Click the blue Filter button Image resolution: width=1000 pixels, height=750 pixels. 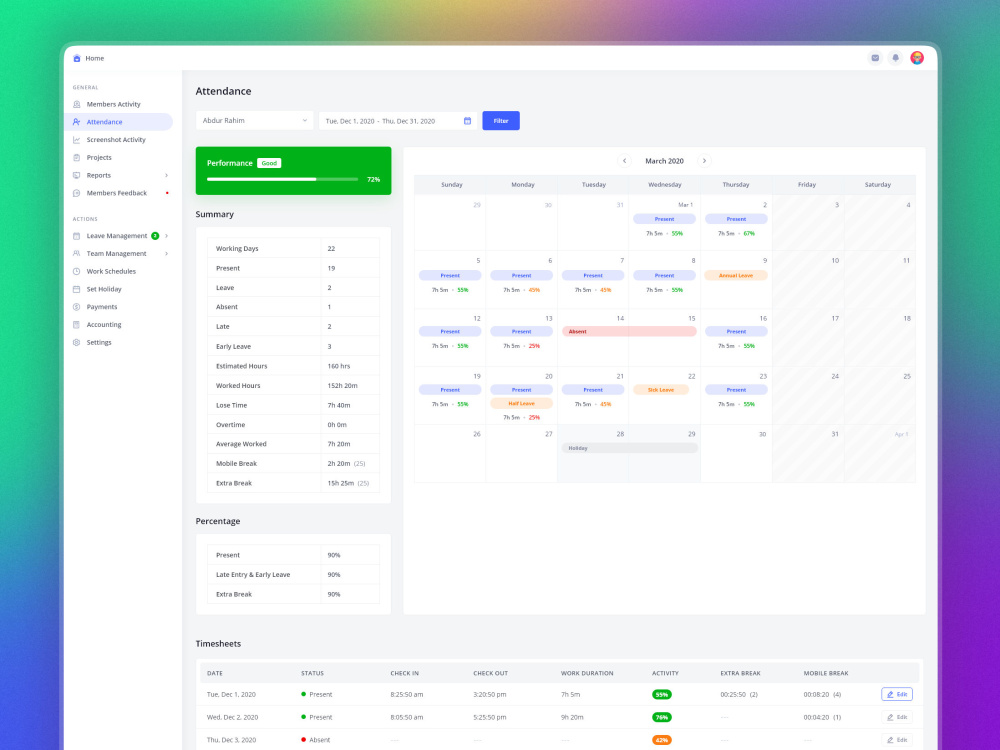pyautogui.click(x=501, y=121)
